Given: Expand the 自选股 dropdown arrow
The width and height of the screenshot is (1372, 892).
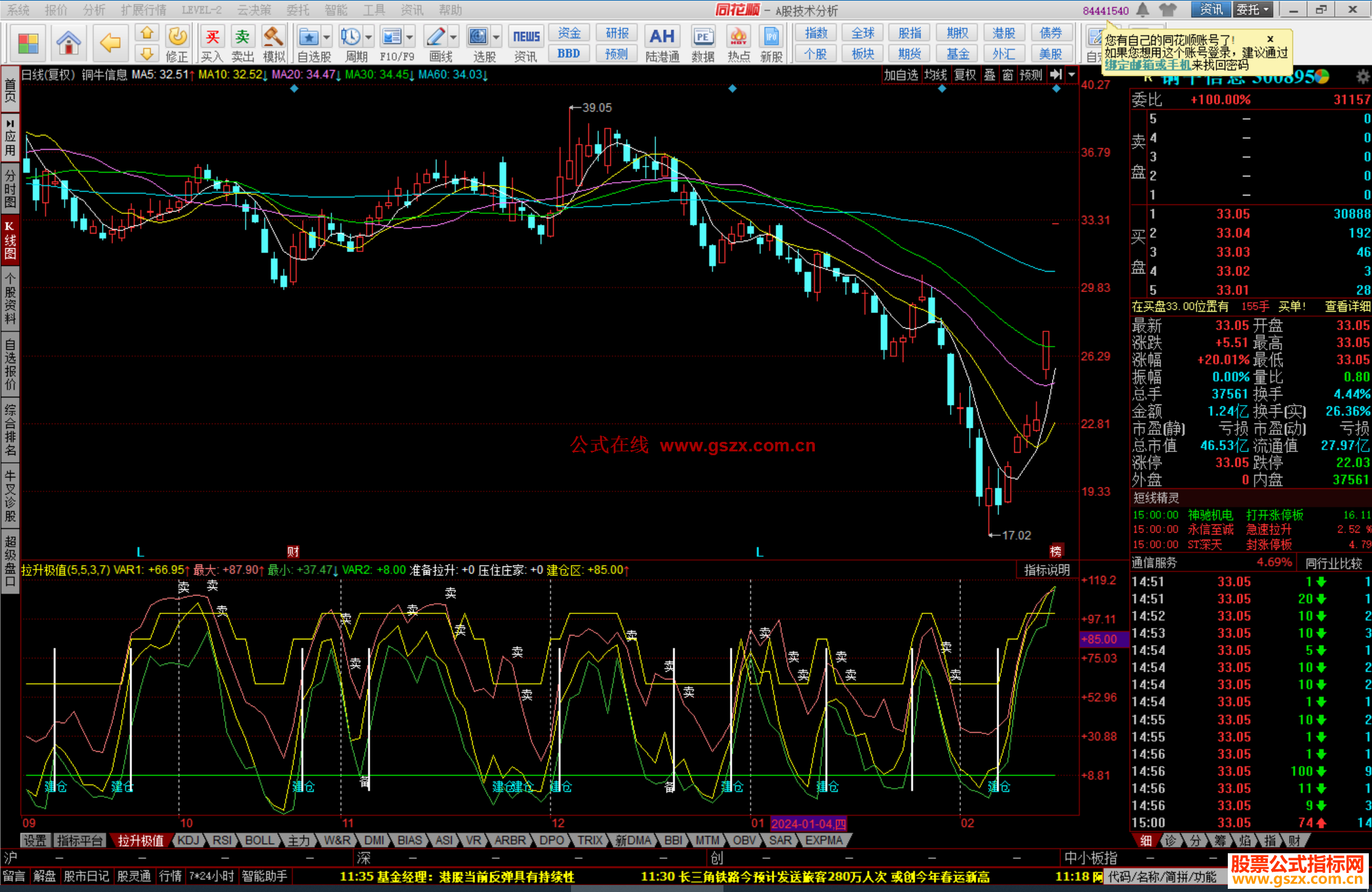Looking at the screenshot, I should coord(326,37).
